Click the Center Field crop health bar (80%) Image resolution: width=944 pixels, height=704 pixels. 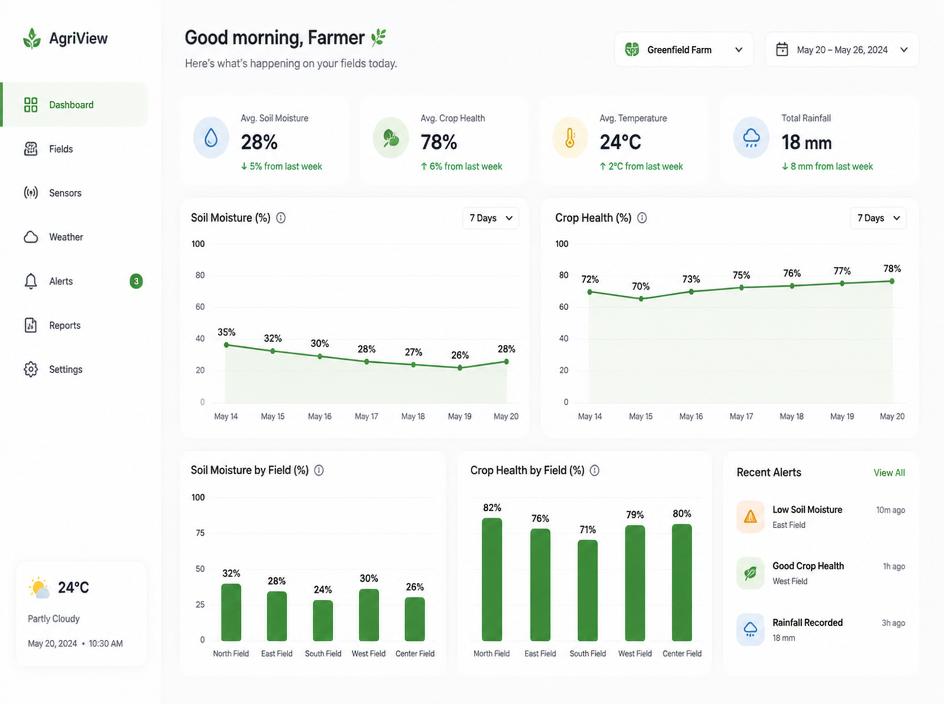(682, 582)
